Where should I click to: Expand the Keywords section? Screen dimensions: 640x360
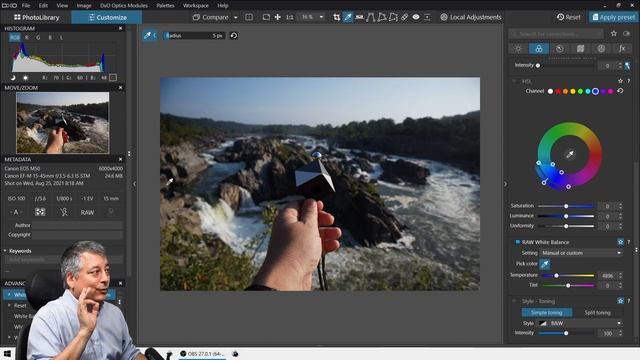pyautogui.click(x=5, y=251)
